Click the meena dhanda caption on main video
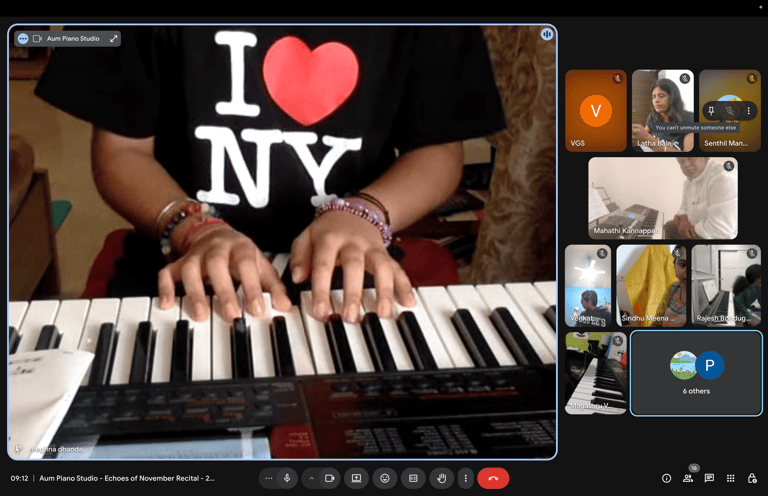768x496 pixels. (x=56, y=449)
